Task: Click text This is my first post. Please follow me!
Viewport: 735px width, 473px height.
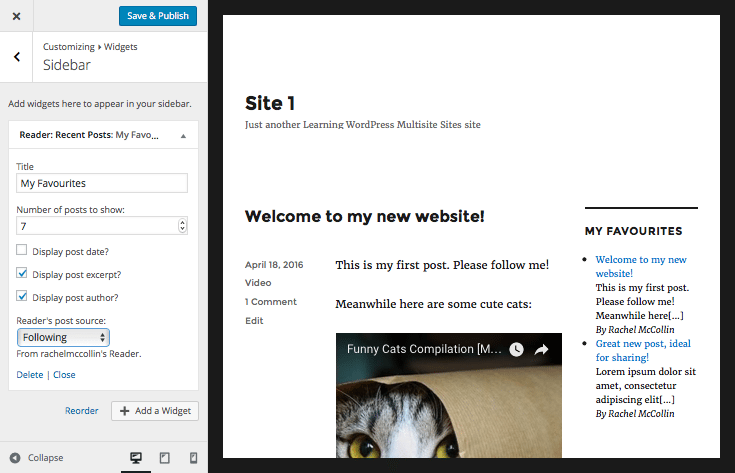Action: (442, 265)
